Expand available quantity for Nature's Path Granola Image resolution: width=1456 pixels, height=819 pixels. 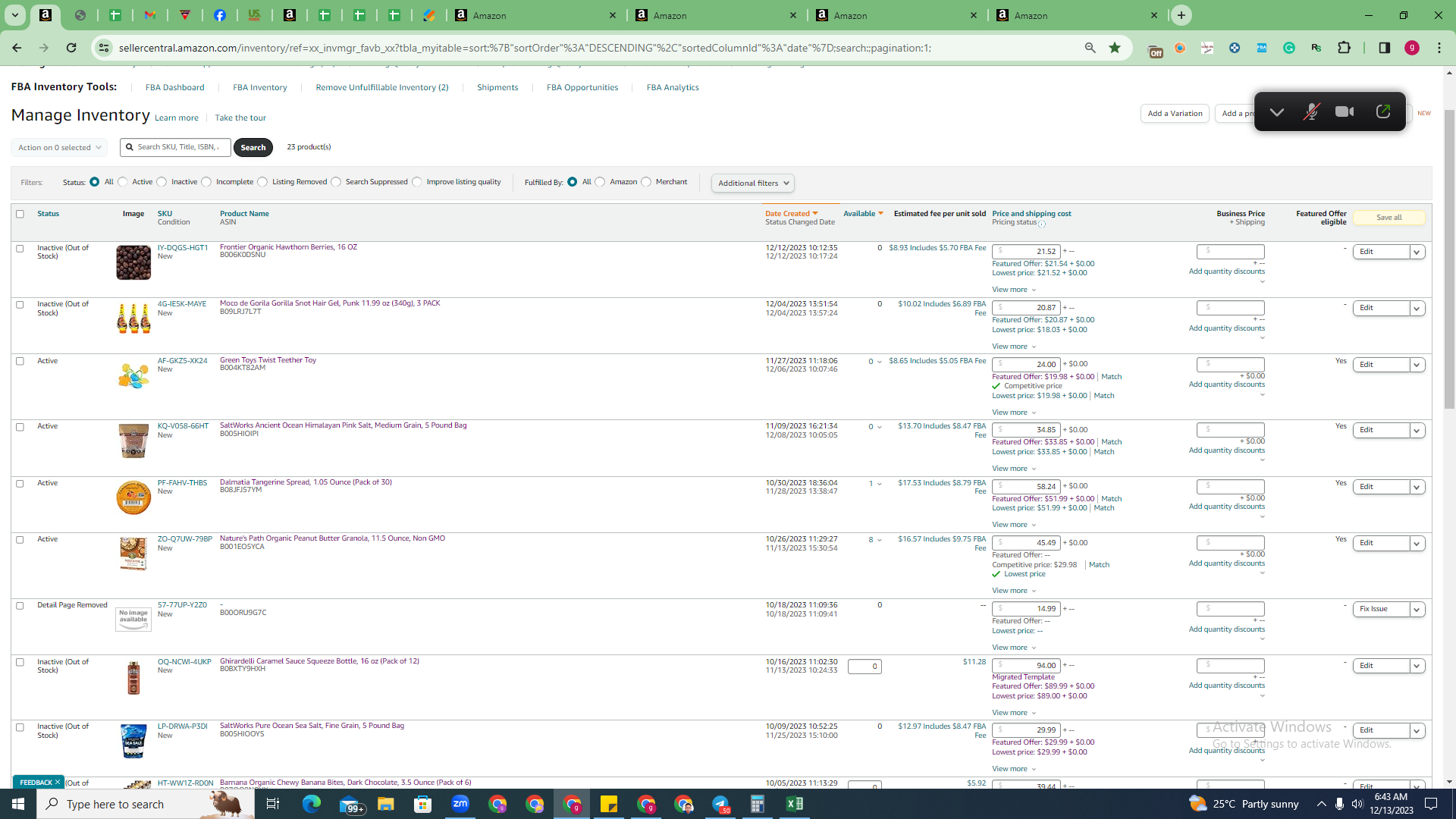pyautogui.click(x=880, y=540)
